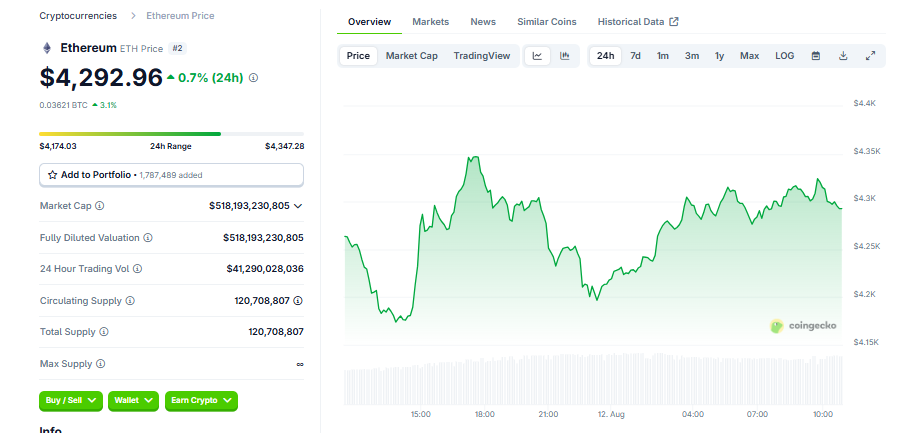The height and width of the screenshot is (433, 910).
Task: Select the 3m time range
Action: (x=692, y=56)
